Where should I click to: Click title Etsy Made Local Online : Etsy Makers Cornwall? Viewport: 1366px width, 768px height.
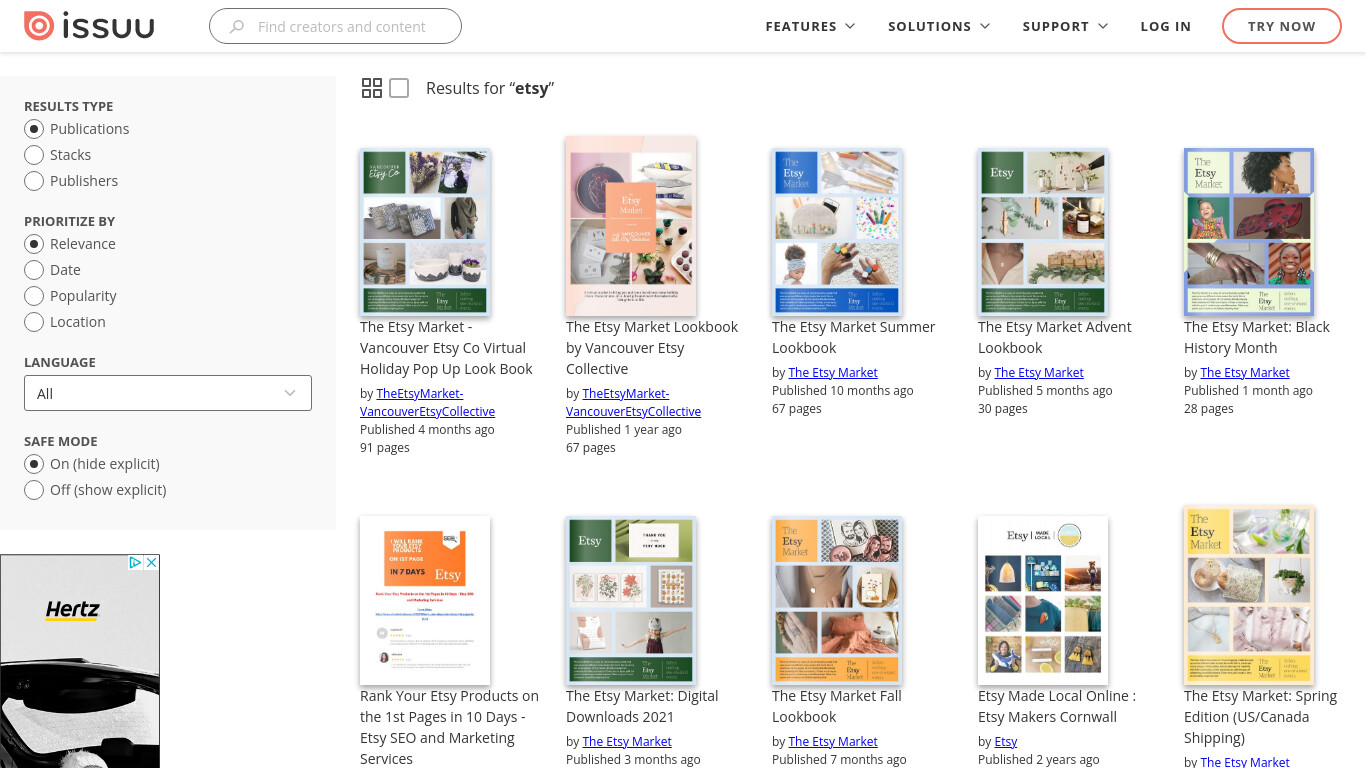click(1057, 706)
